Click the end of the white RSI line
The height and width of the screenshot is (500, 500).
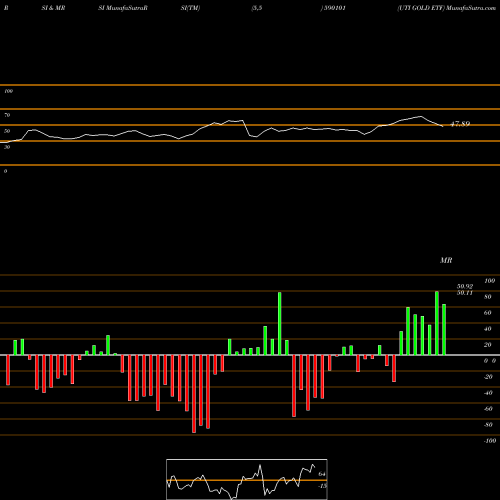pos(442,126)
